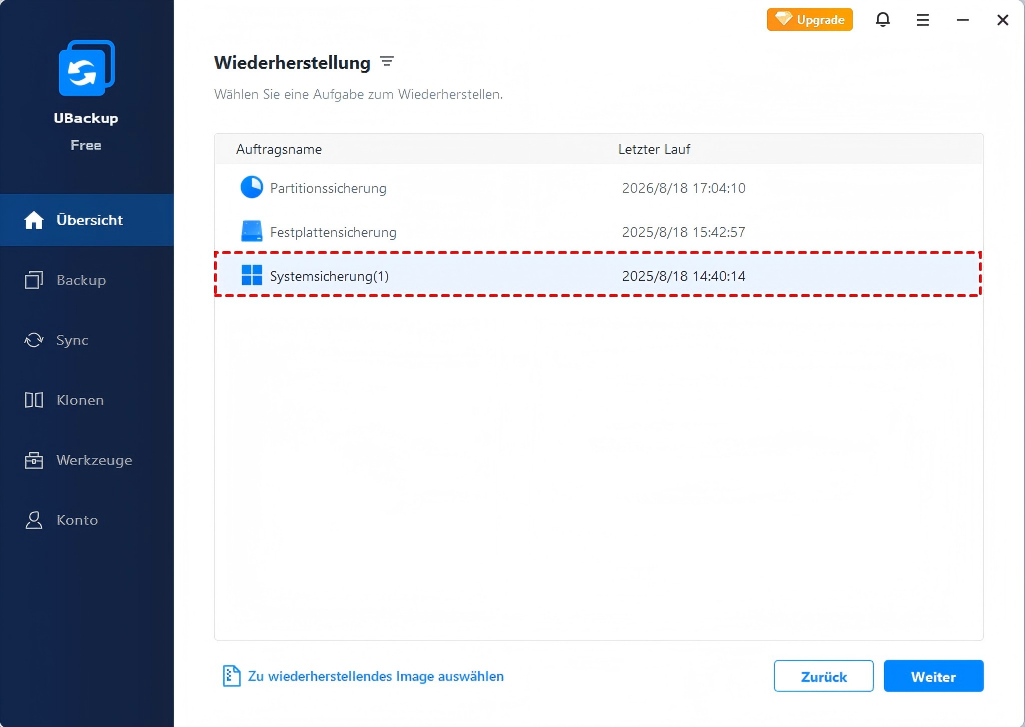Image resolution: width=1025 pixels, height=727 pixels.
Task: Click the Festplattensicherung disk icon
Action: pyautogui.click(x=251, y=232)
